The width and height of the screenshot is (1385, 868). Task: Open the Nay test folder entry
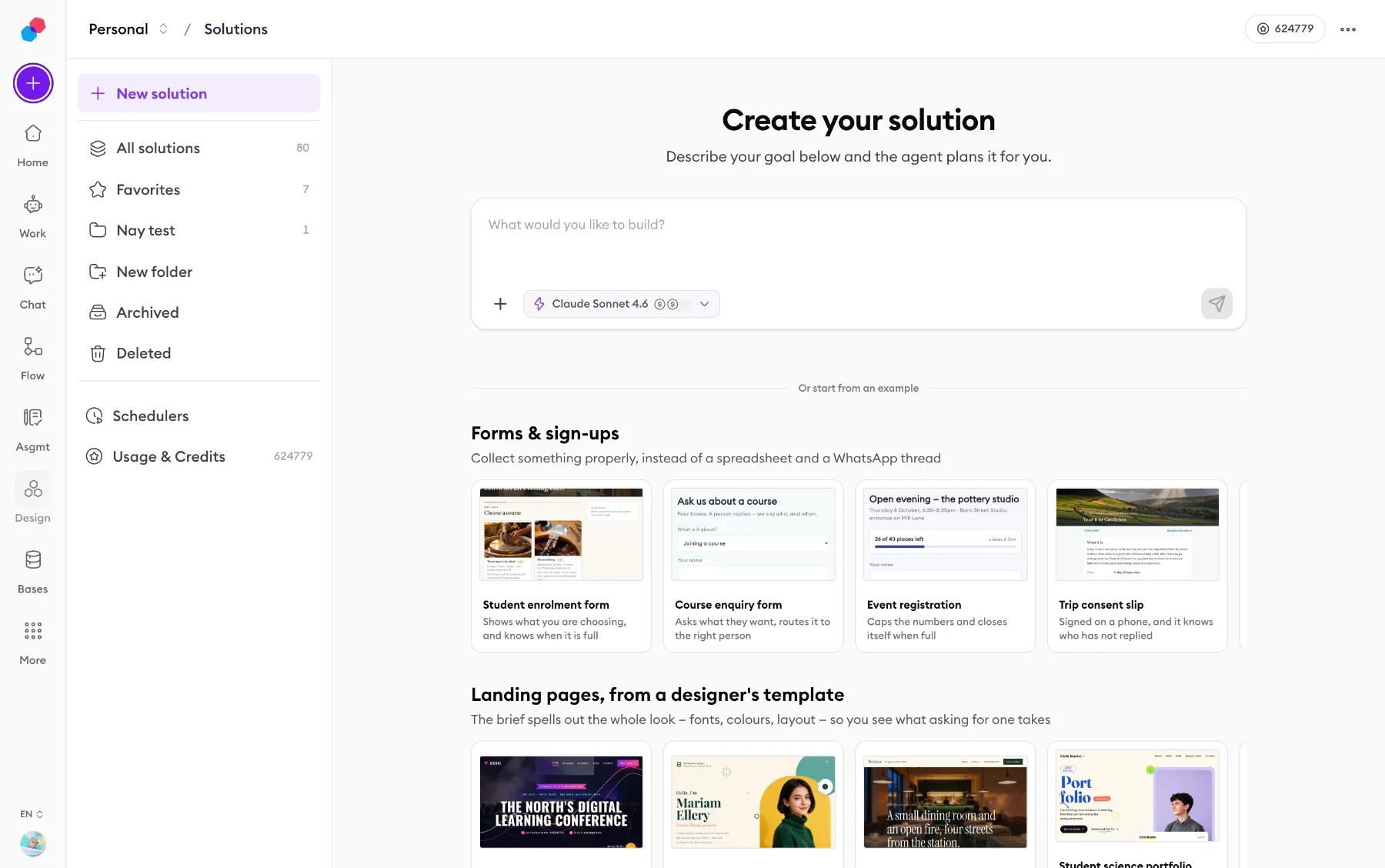[x=199, y=230]
